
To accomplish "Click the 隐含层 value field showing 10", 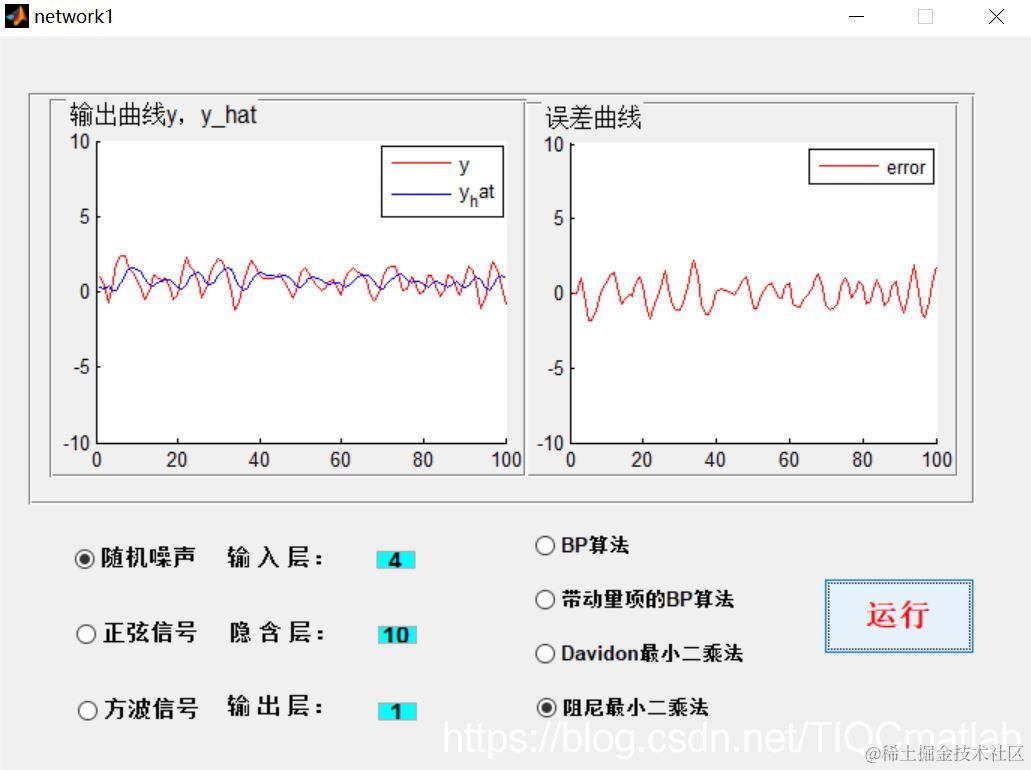I will [396, 635].
